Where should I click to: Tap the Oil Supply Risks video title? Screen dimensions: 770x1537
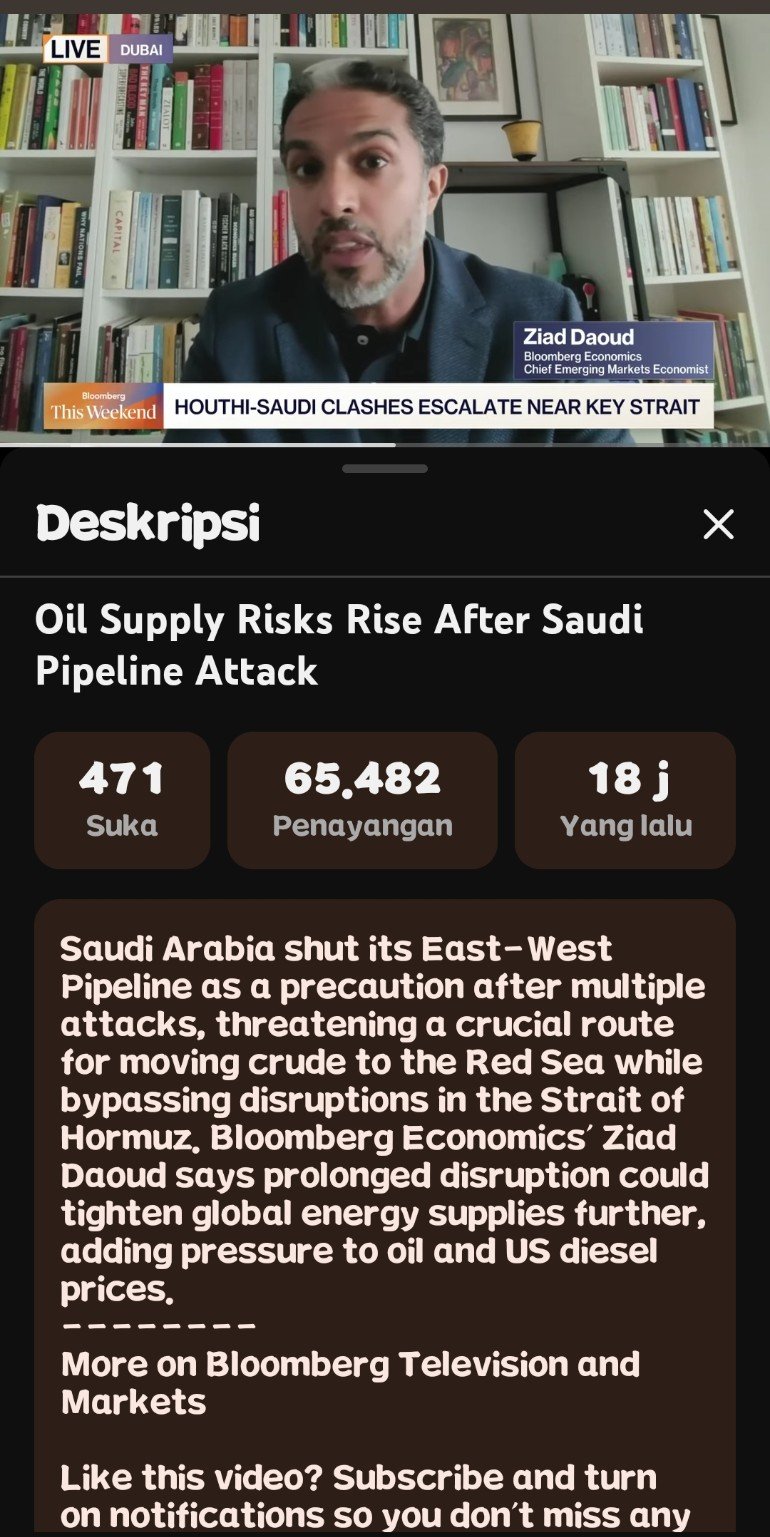coord(339,645)
